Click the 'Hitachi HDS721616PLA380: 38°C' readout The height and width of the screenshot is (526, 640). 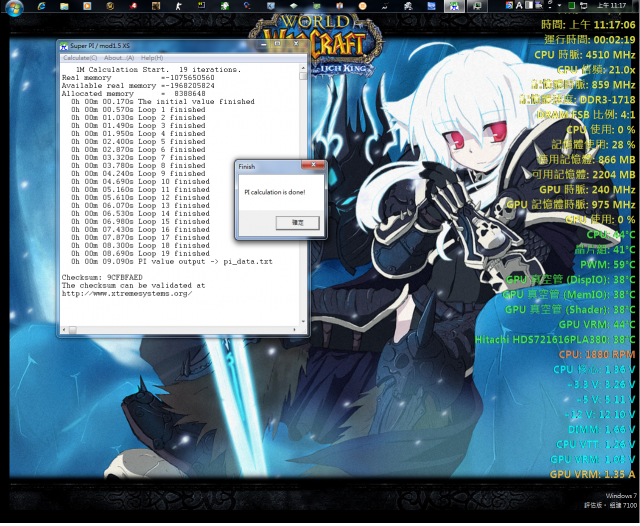click(x=555, y=340)
